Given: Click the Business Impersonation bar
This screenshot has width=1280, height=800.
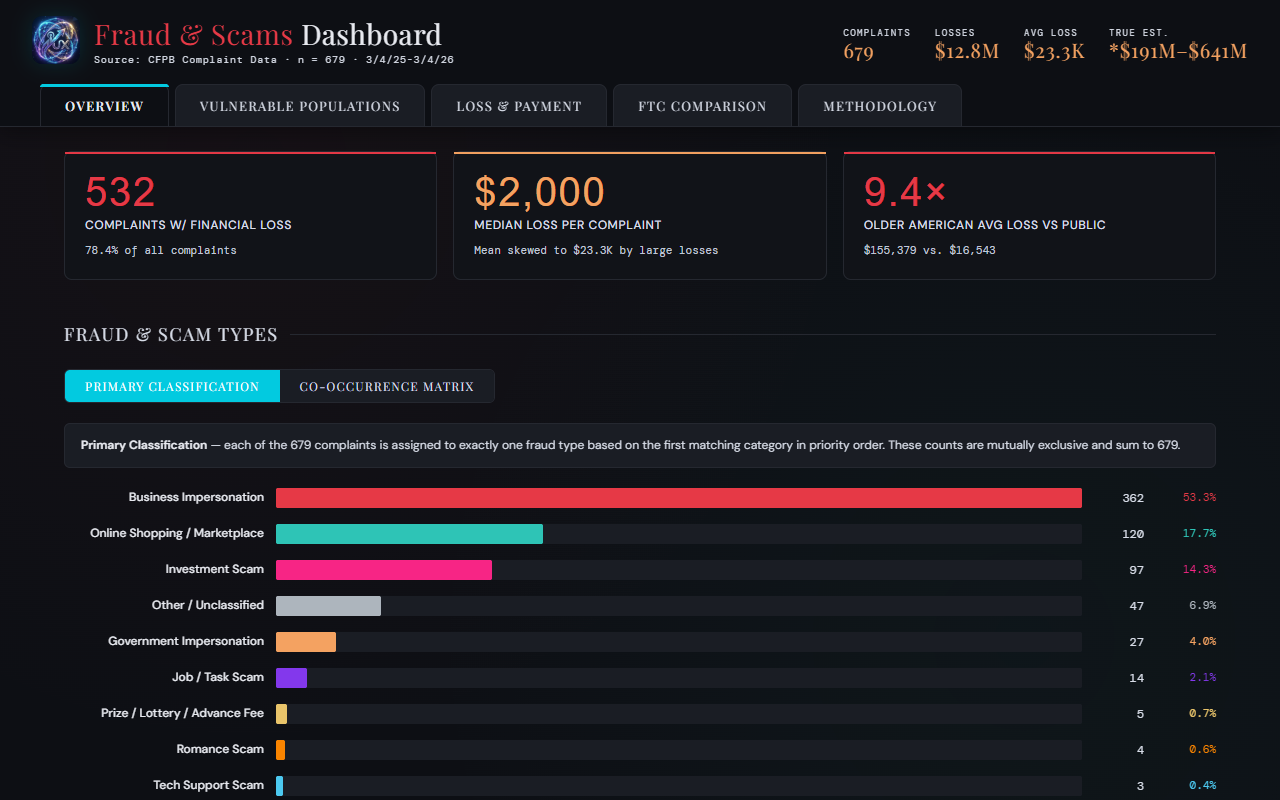Looking at the screenshot, I should click(677, 497).
